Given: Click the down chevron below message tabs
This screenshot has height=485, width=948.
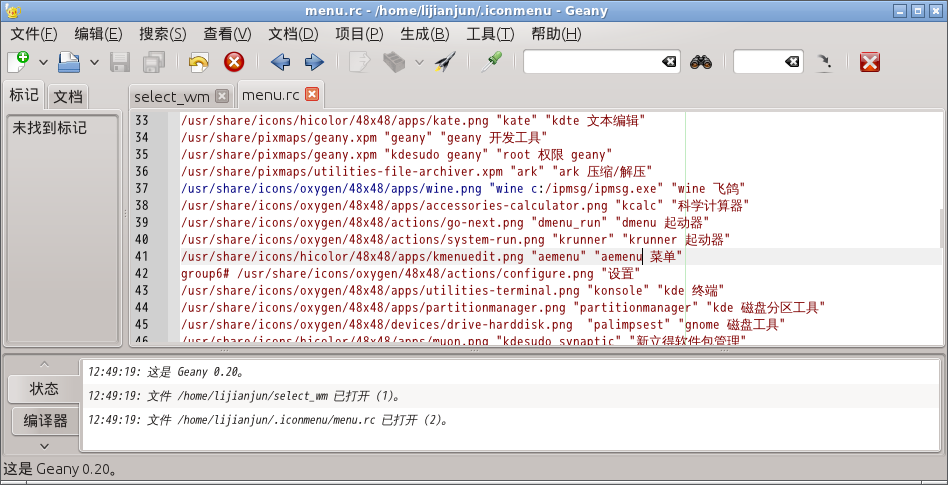Looking at the screenshot, I should point(44,446).
